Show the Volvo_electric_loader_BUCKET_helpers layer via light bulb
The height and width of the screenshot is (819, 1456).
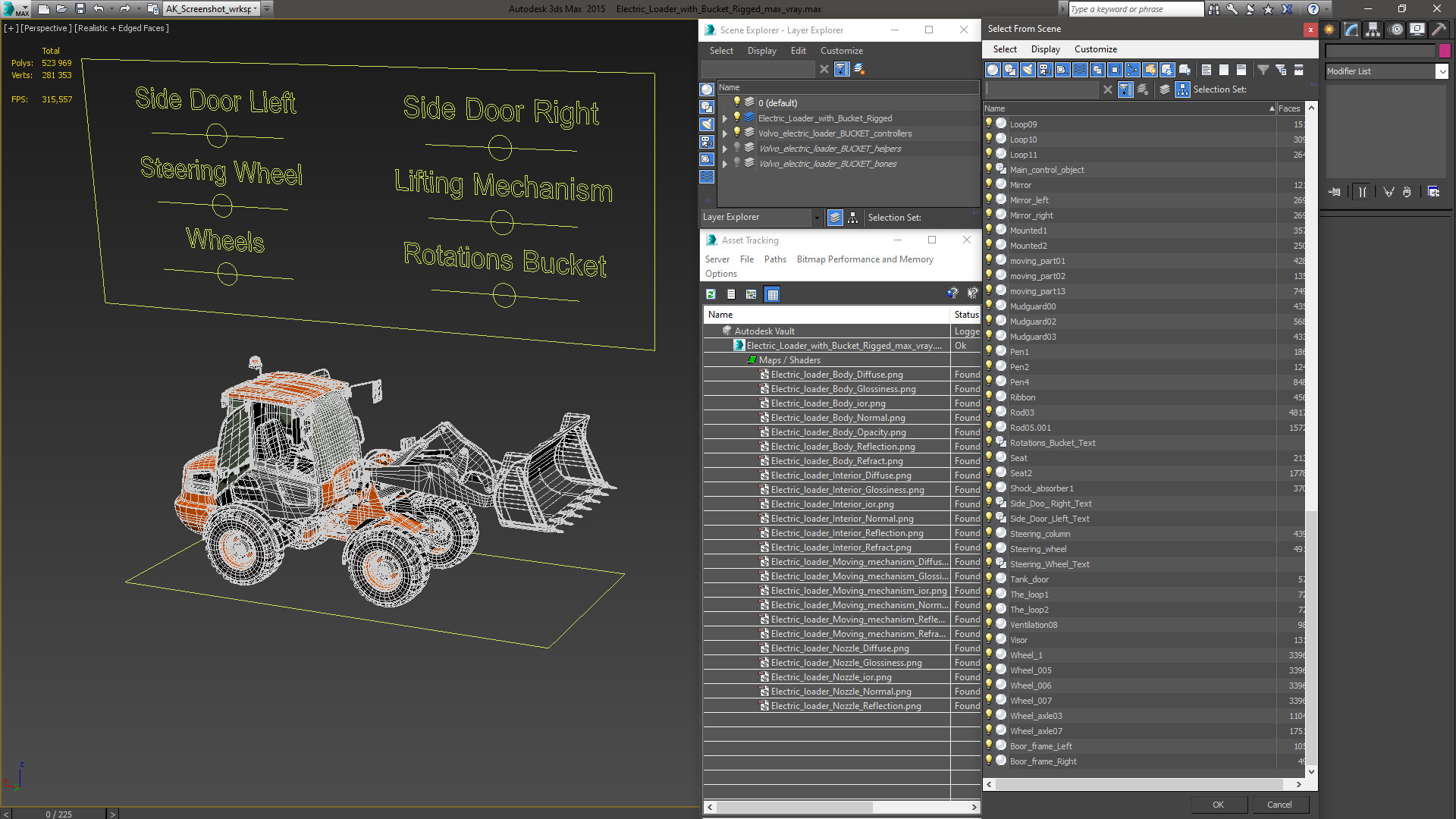(x=736, y=148)
